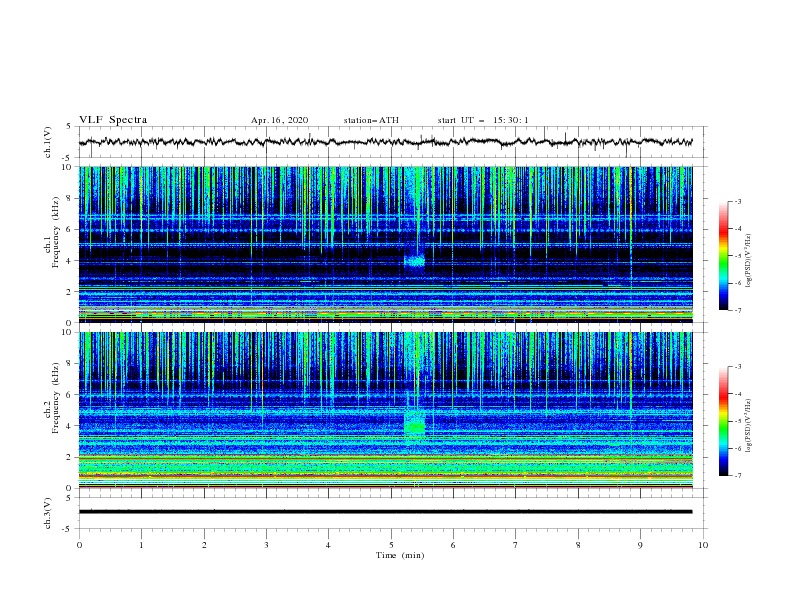Click the 4 kHz burst in ch.1 spectrogram
Image resolution: width=792 pixels, height=612 pixels.
415,261
